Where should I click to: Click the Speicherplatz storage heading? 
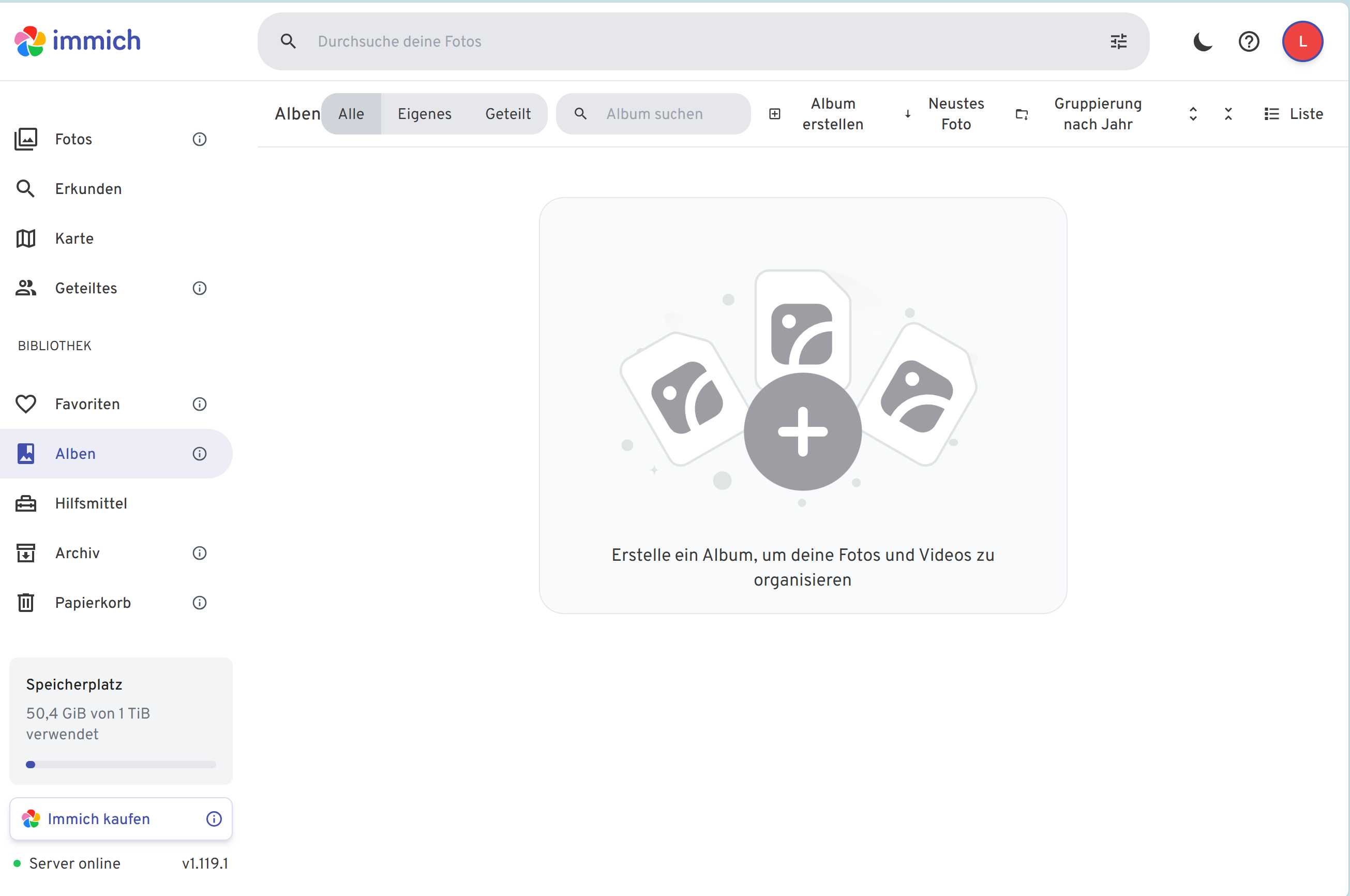pos(74,684)
